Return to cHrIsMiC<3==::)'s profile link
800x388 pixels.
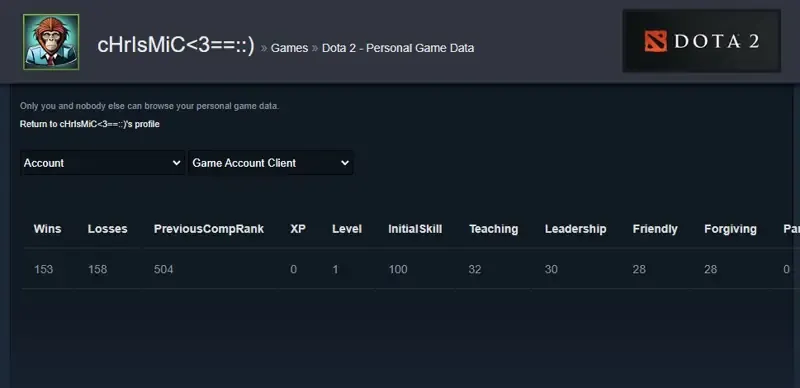coord(90,124)
